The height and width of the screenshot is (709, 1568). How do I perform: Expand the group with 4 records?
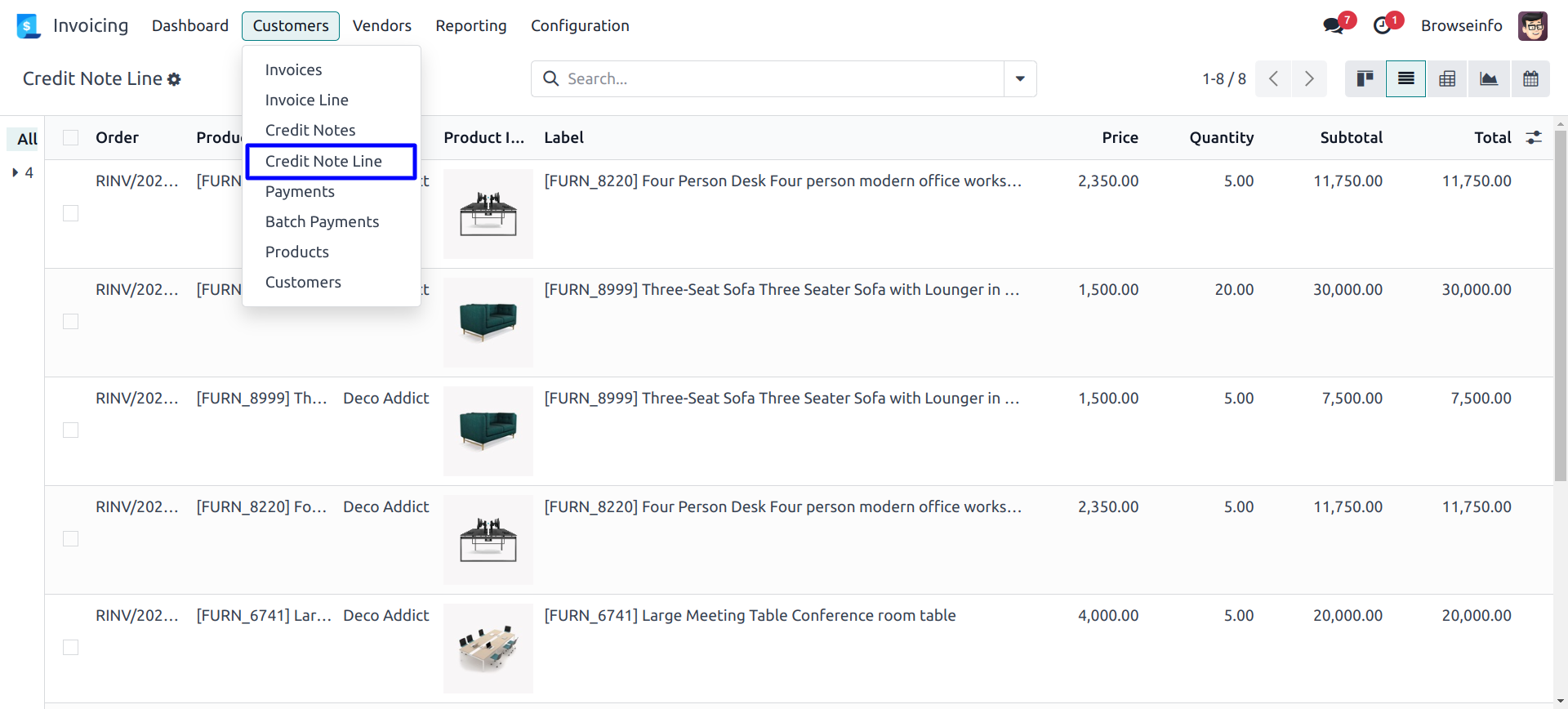[23, 172]
